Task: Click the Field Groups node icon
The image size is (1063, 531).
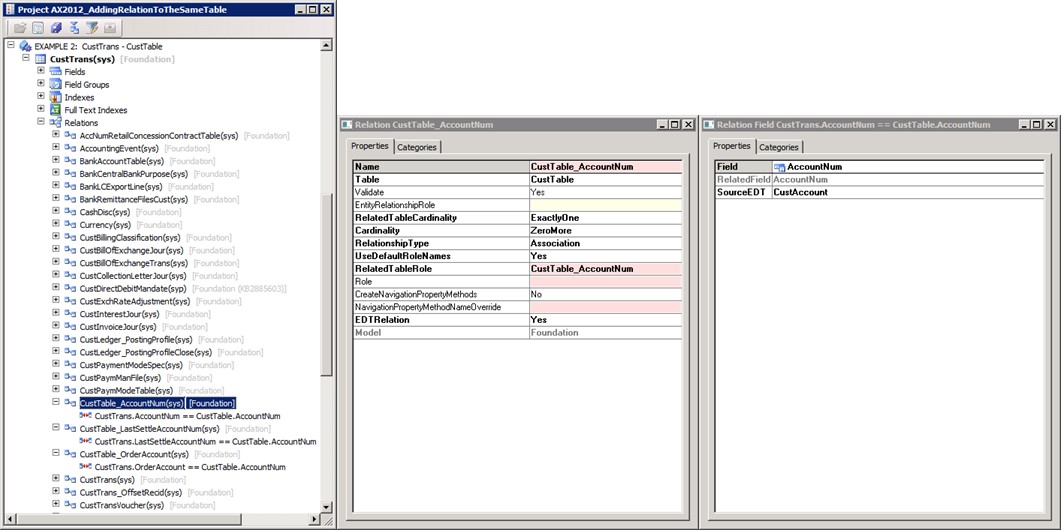Action: coord(56,85)
